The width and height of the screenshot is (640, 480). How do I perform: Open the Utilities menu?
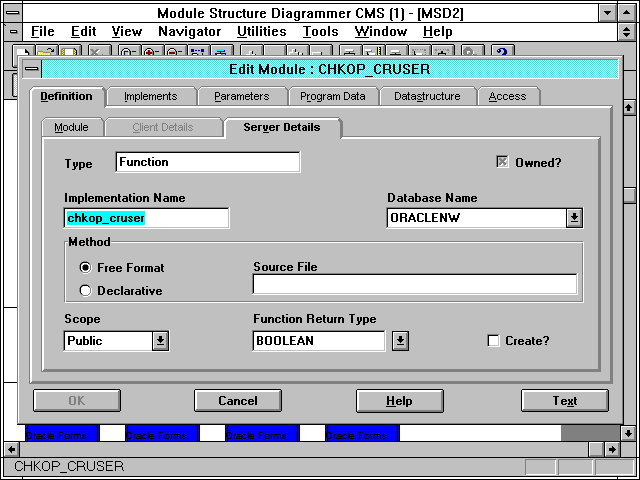click(261, 31)
